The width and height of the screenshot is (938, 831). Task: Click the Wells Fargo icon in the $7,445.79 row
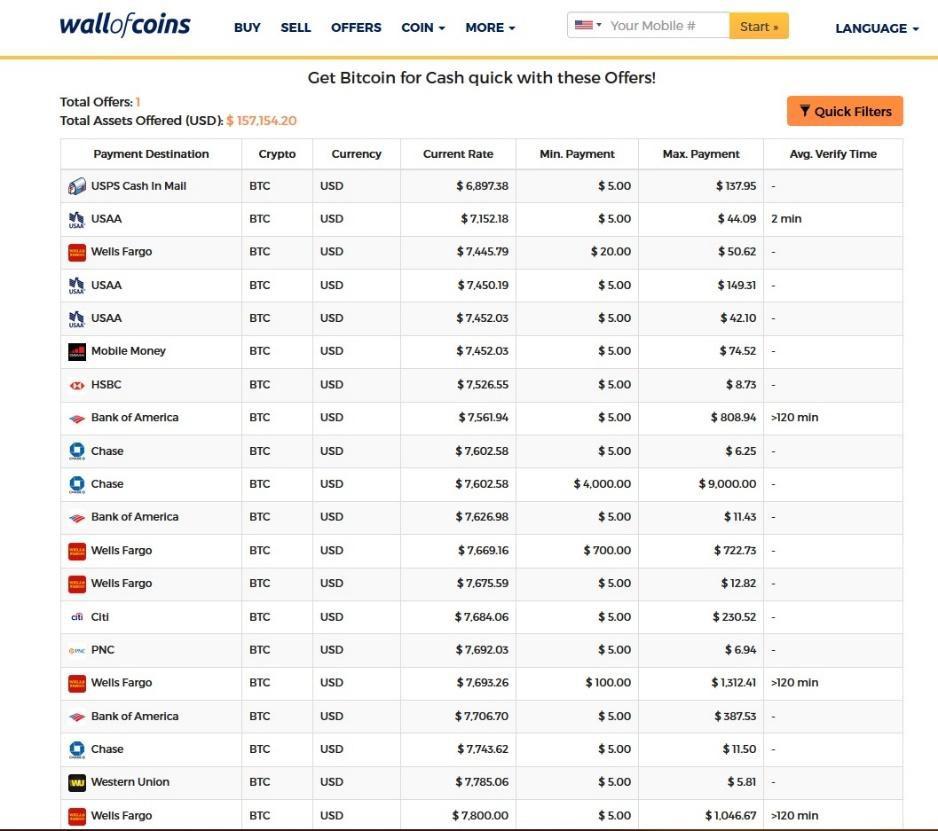pos(77,252)
